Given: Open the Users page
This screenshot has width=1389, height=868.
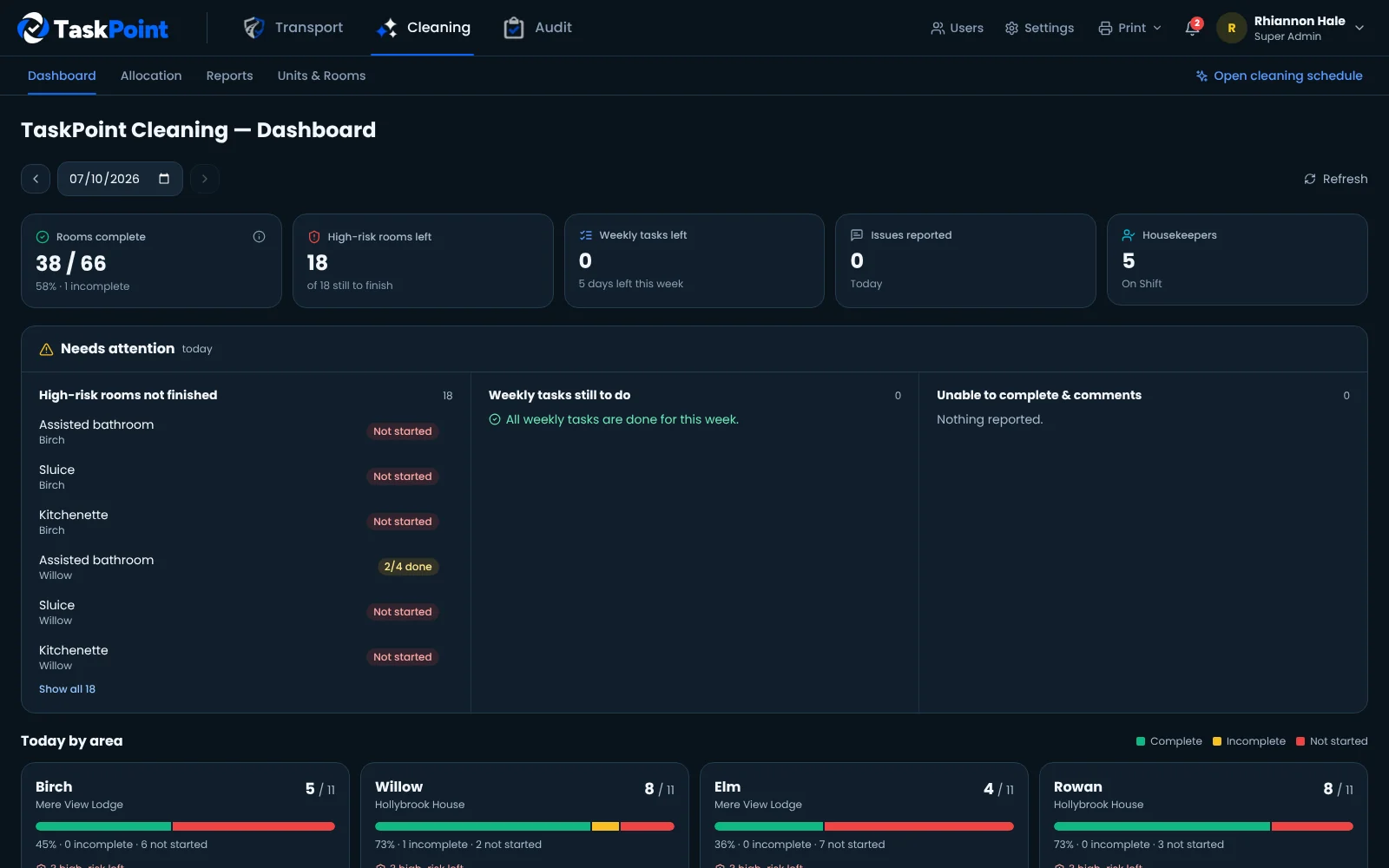Looking at the screenshot, I should (x=957, y=28).
